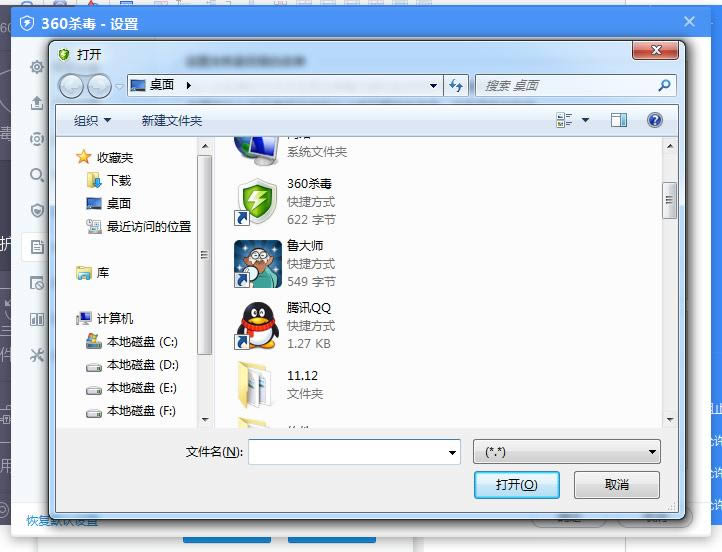Select the 鲁大师 shortcut icon
Screen dimensions: 722x552
point(257,263)
